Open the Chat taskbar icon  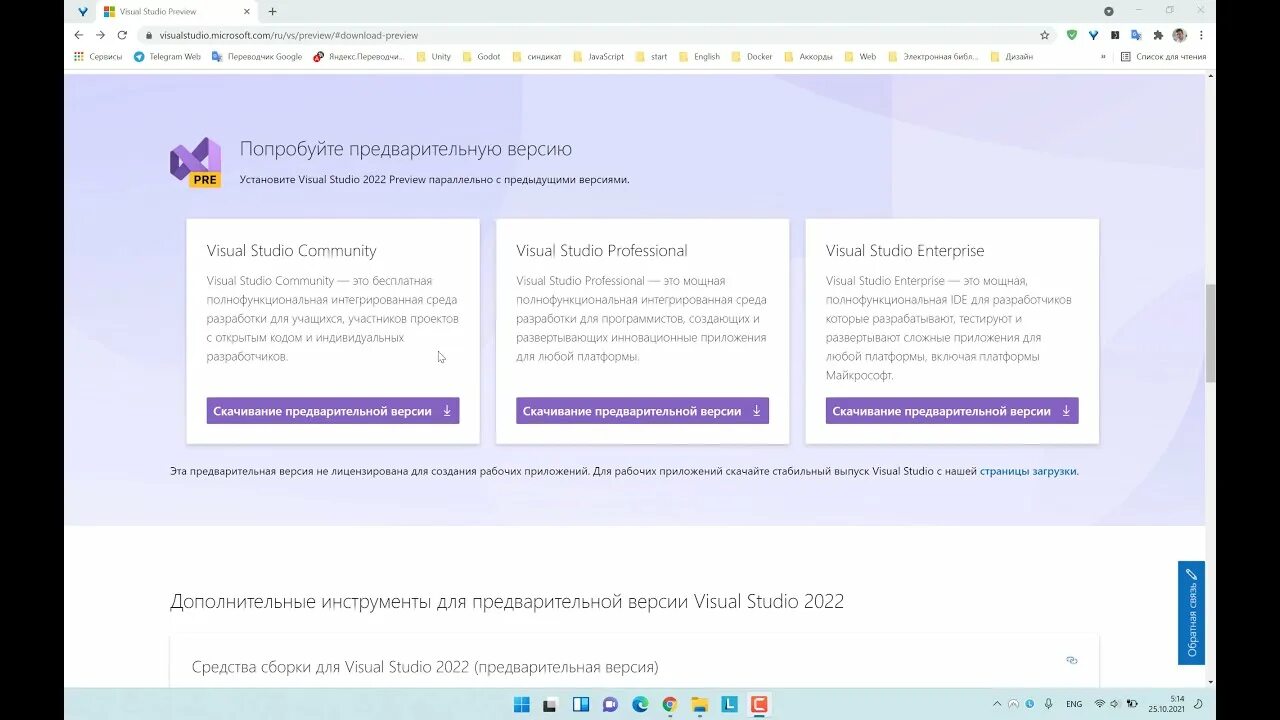[x=610, y=704]
